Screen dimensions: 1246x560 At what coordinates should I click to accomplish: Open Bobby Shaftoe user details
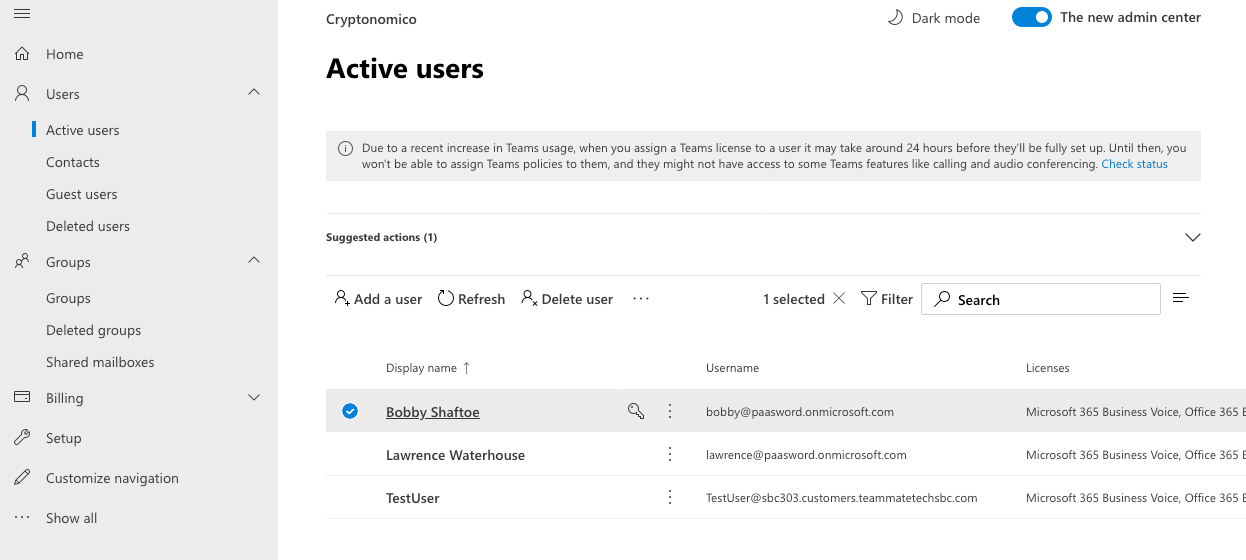[x=433, y=412]
